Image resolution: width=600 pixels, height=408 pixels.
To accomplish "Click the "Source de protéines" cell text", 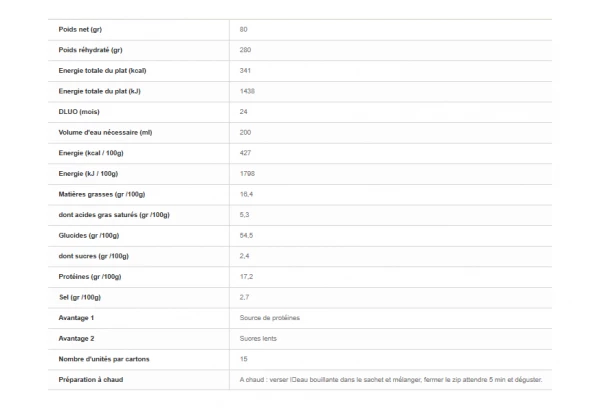I will click(x=270, y=318).
